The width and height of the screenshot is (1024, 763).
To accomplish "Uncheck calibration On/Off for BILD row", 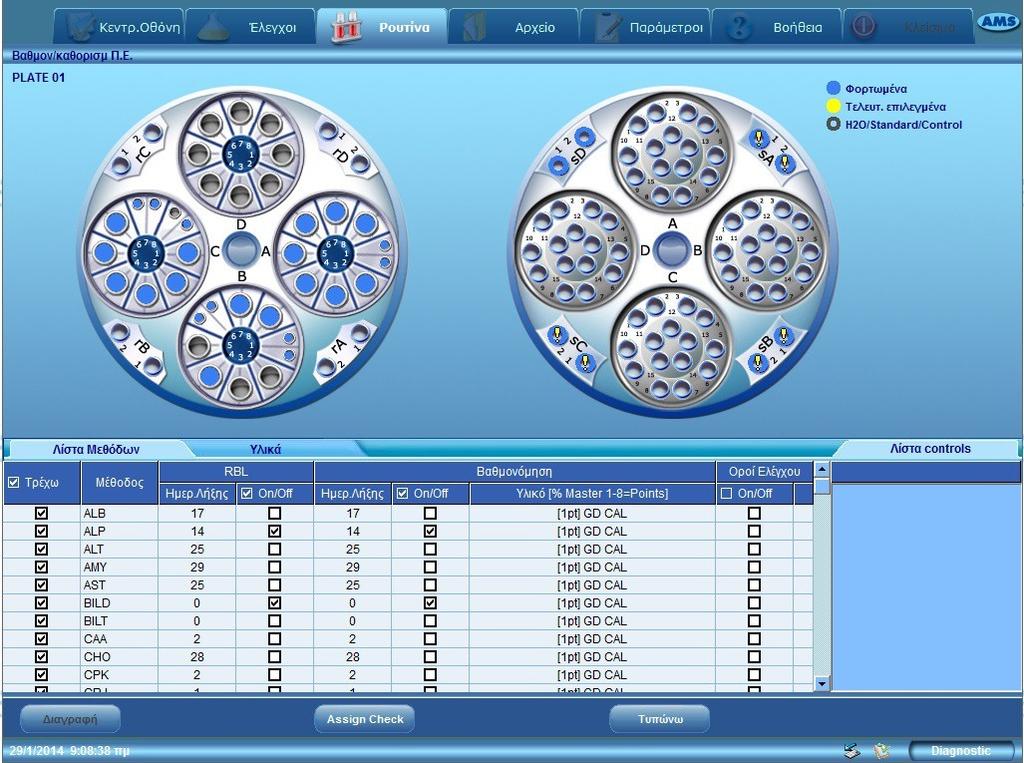I will tap(430, 603).
